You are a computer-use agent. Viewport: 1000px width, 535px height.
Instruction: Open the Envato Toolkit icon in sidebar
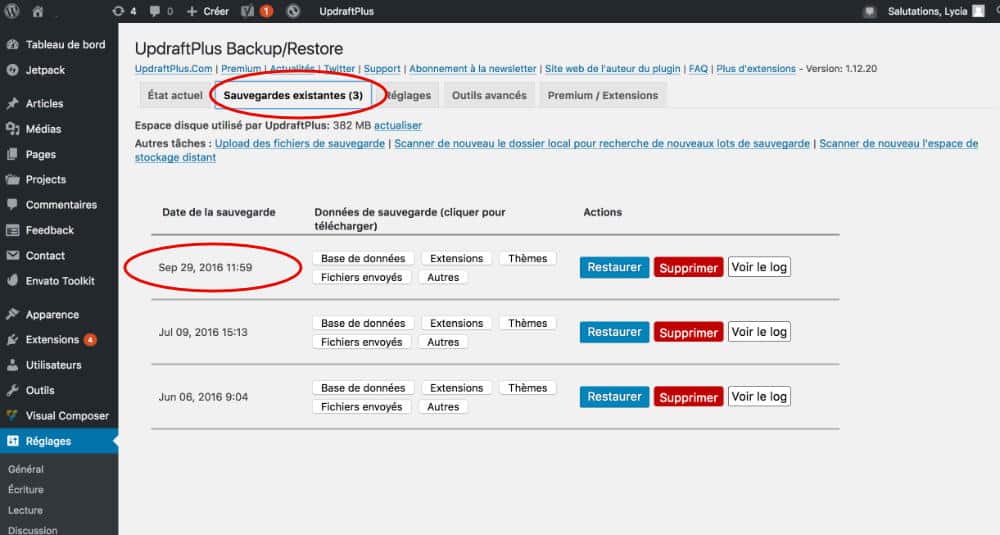tap(12, 281)
